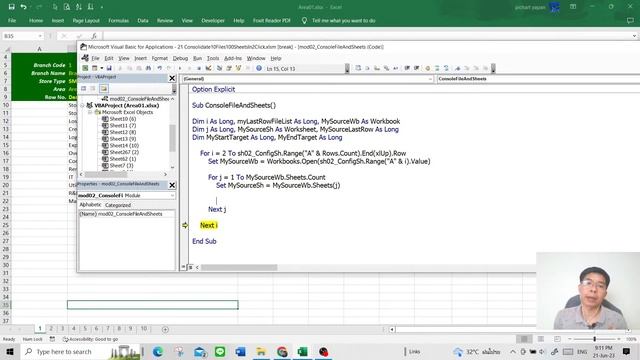
Task: Click Comment Block icon in Edit toolbar
Action: pyautogui.click(x=437, y=68)
